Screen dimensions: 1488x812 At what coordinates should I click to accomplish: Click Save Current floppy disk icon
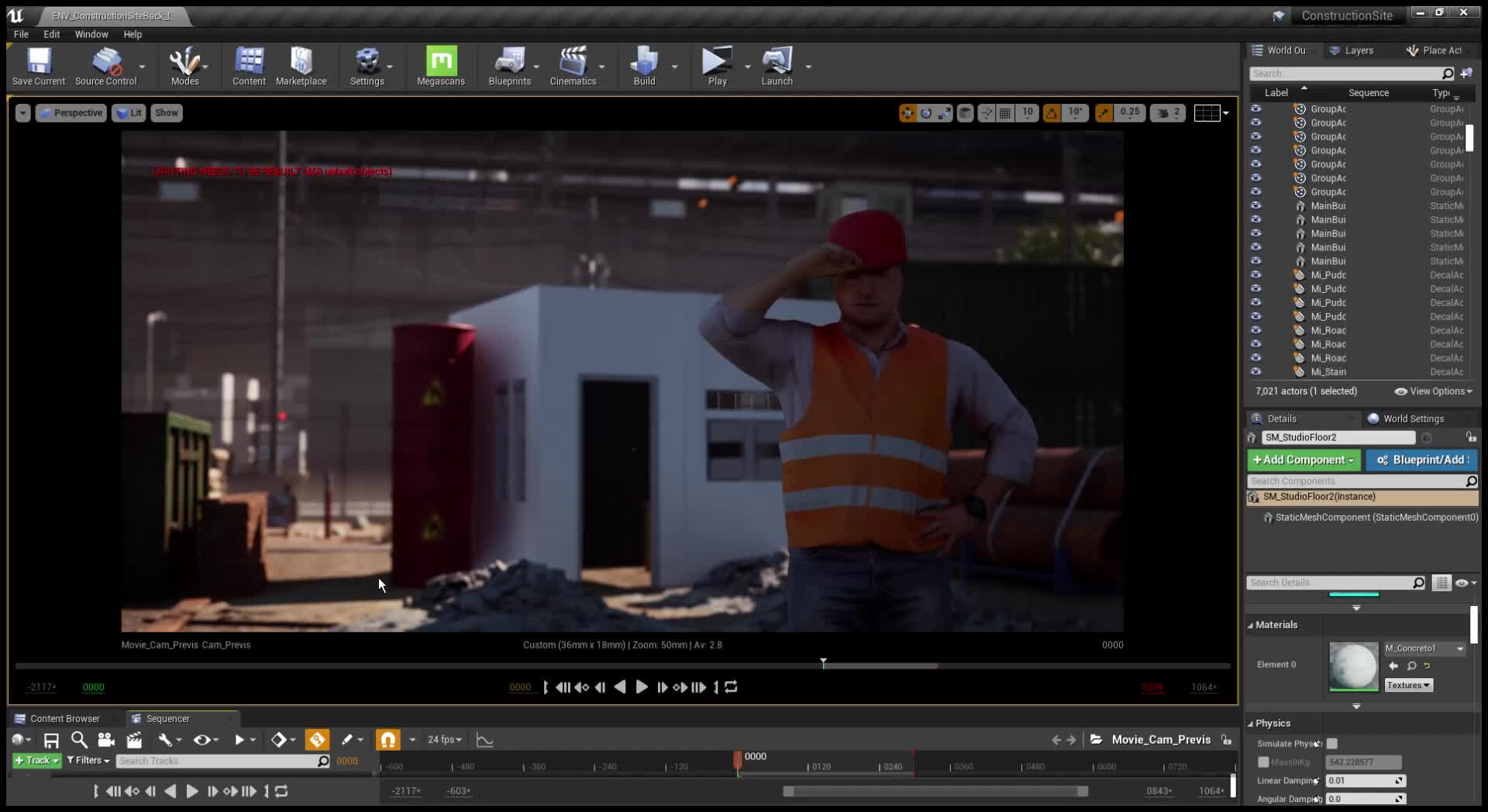click(x=39, y=62)
